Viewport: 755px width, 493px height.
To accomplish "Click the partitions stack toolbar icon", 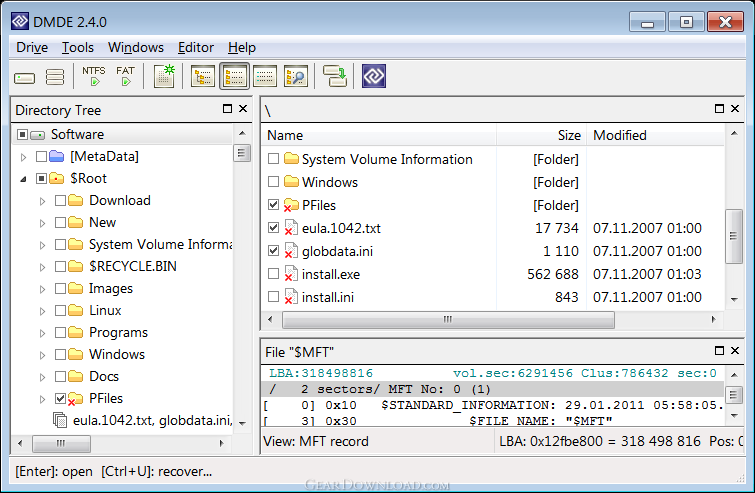I will tap(54, 77).
